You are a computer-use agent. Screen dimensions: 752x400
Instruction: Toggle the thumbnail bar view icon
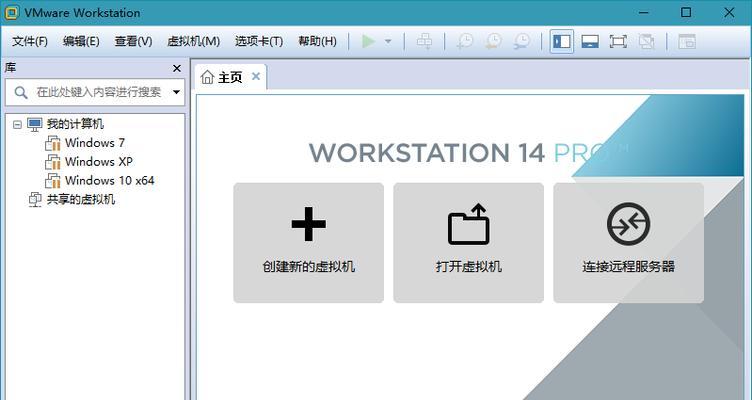pyautogui.click(x=590, y=42)
